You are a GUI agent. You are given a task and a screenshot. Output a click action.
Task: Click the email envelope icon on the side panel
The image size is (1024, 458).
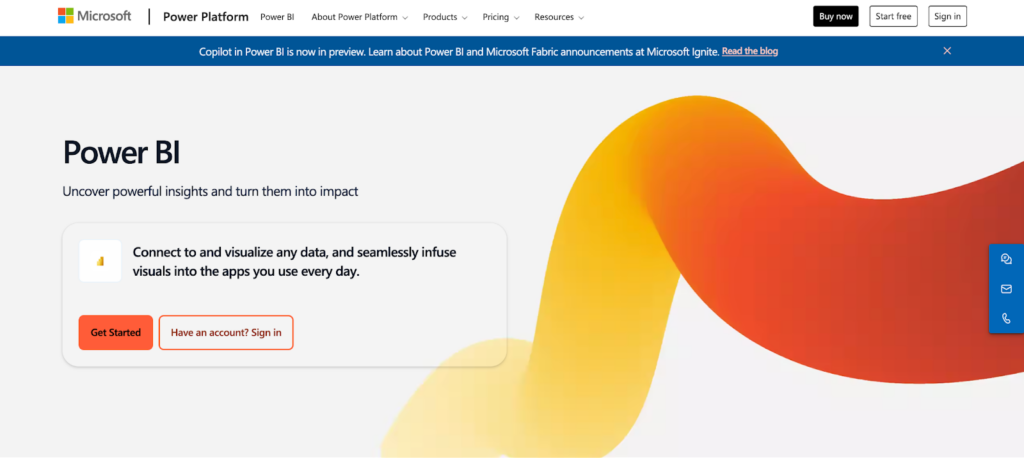tap(1006, 289)
